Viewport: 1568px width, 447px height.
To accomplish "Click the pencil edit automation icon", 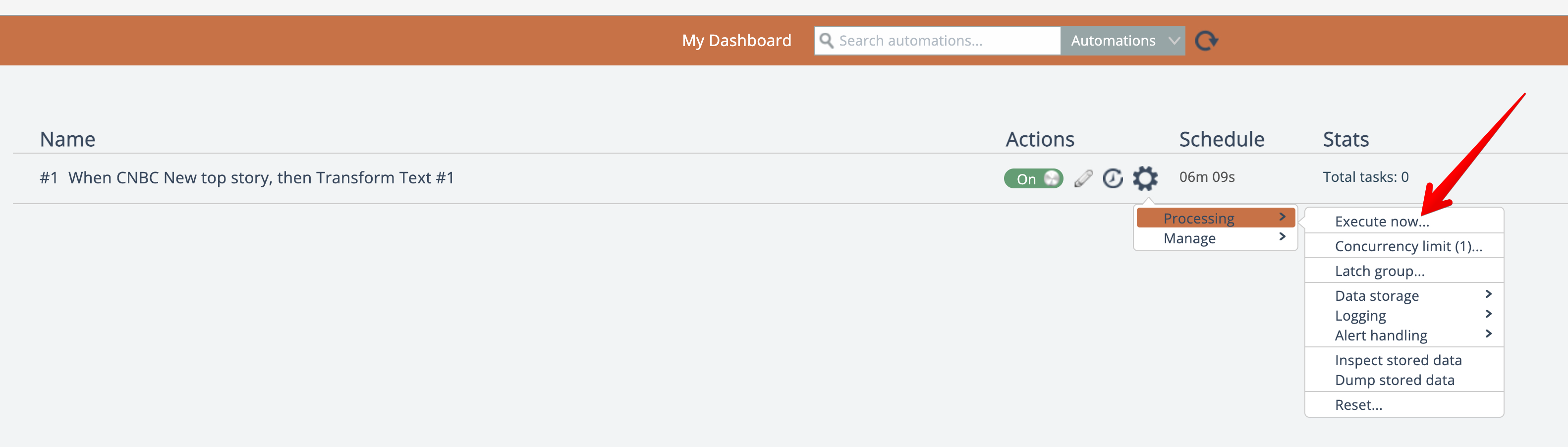I will coord(1083,178).
